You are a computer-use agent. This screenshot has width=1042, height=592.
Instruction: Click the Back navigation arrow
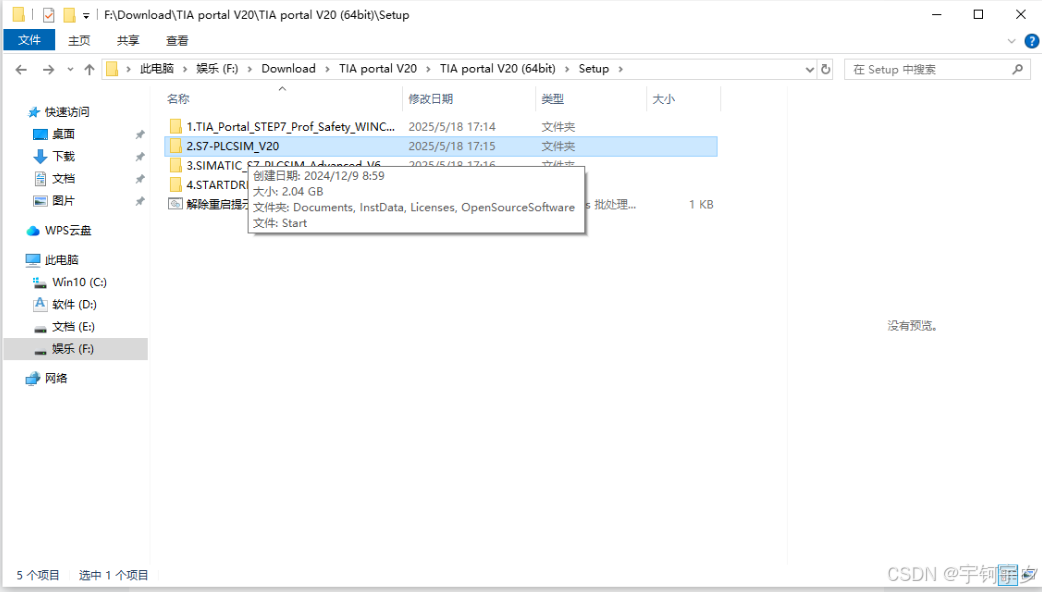pos(21,69)
